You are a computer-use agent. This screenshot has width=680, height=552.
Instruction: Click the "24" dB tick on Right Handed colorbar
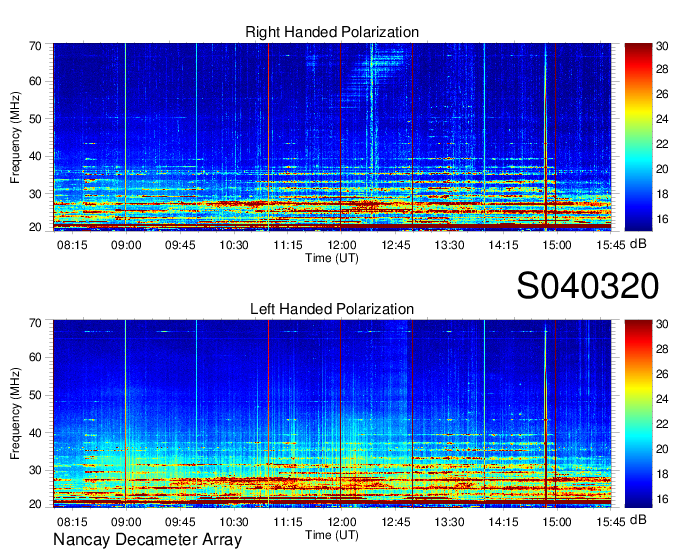click(x=662, y=119)
